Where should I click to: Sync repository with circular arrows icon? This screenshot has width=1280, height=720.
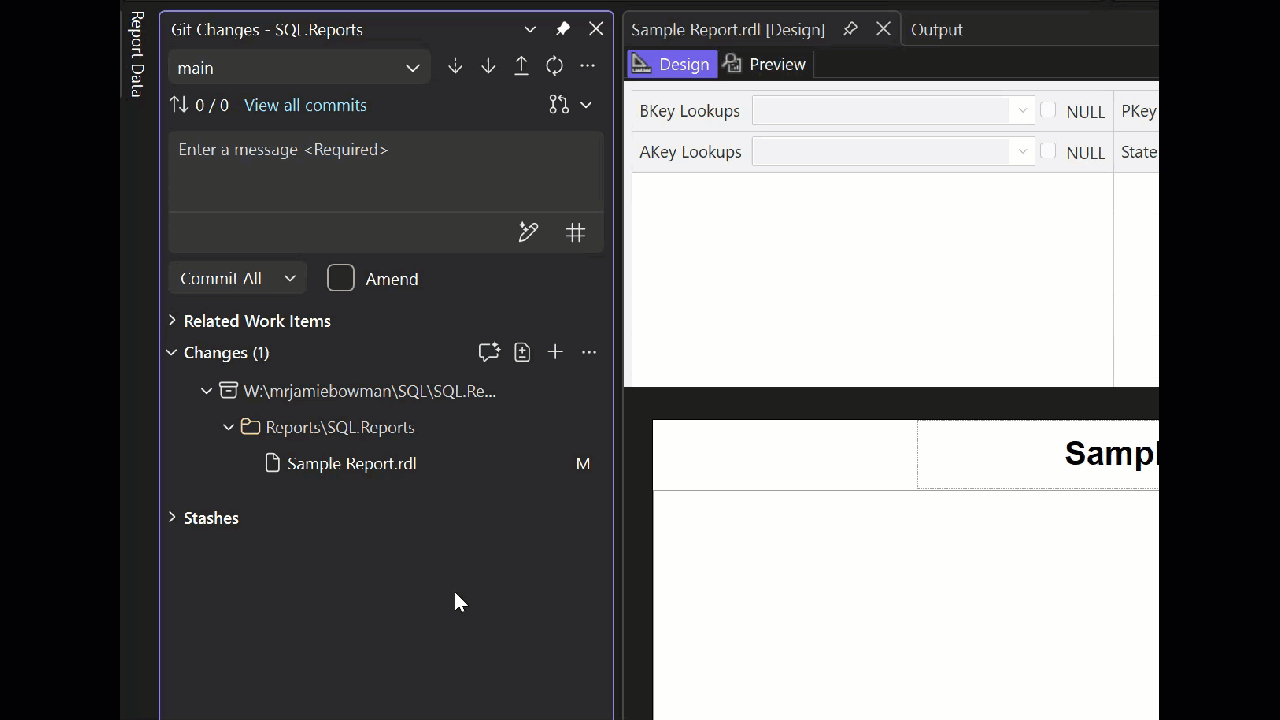pyautogui.click(x=554, y=67)
